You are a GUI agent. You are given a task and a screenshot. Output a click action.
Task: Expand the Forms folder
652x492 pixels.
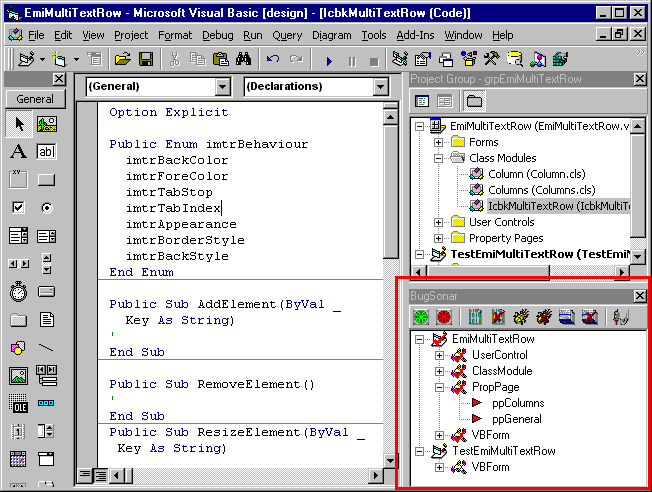tap(438, 142)
